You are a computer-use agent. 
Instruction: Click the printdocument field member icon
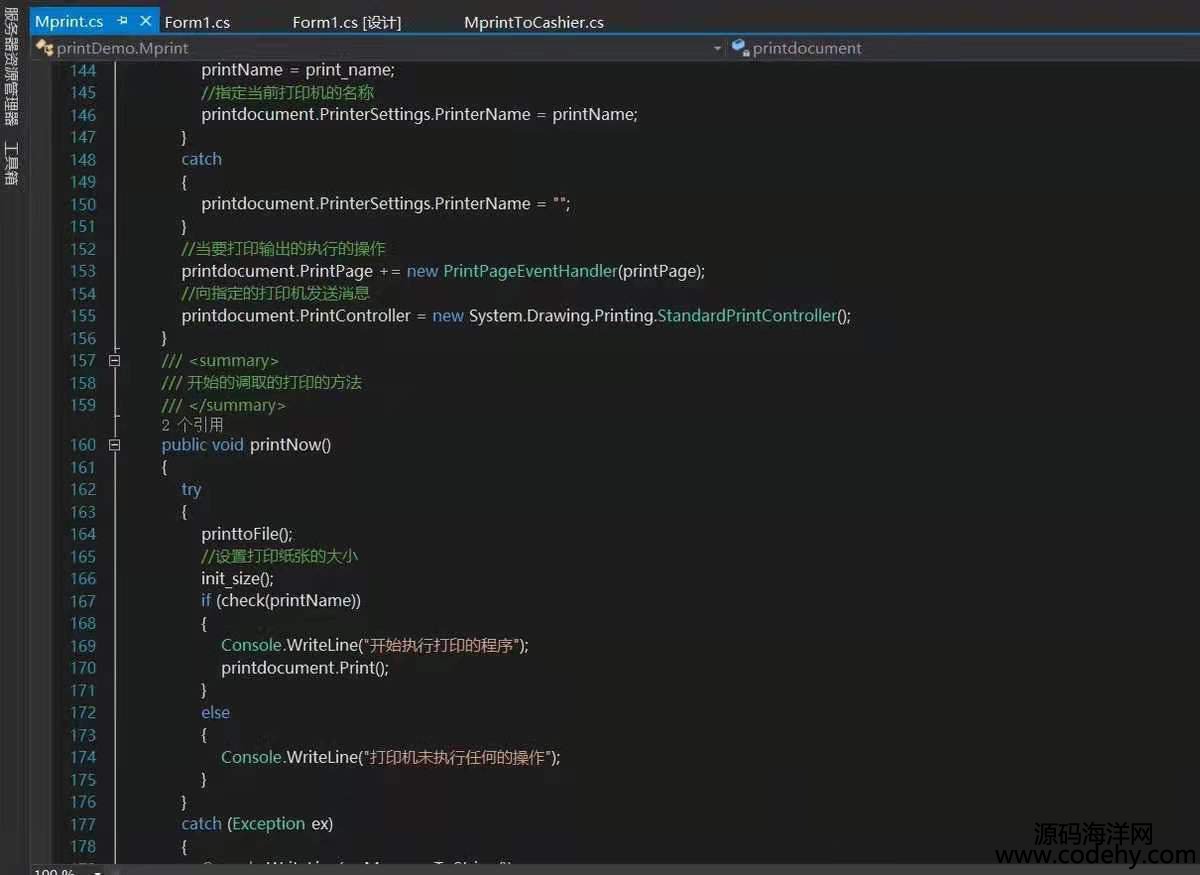click(x=740, y=47)
